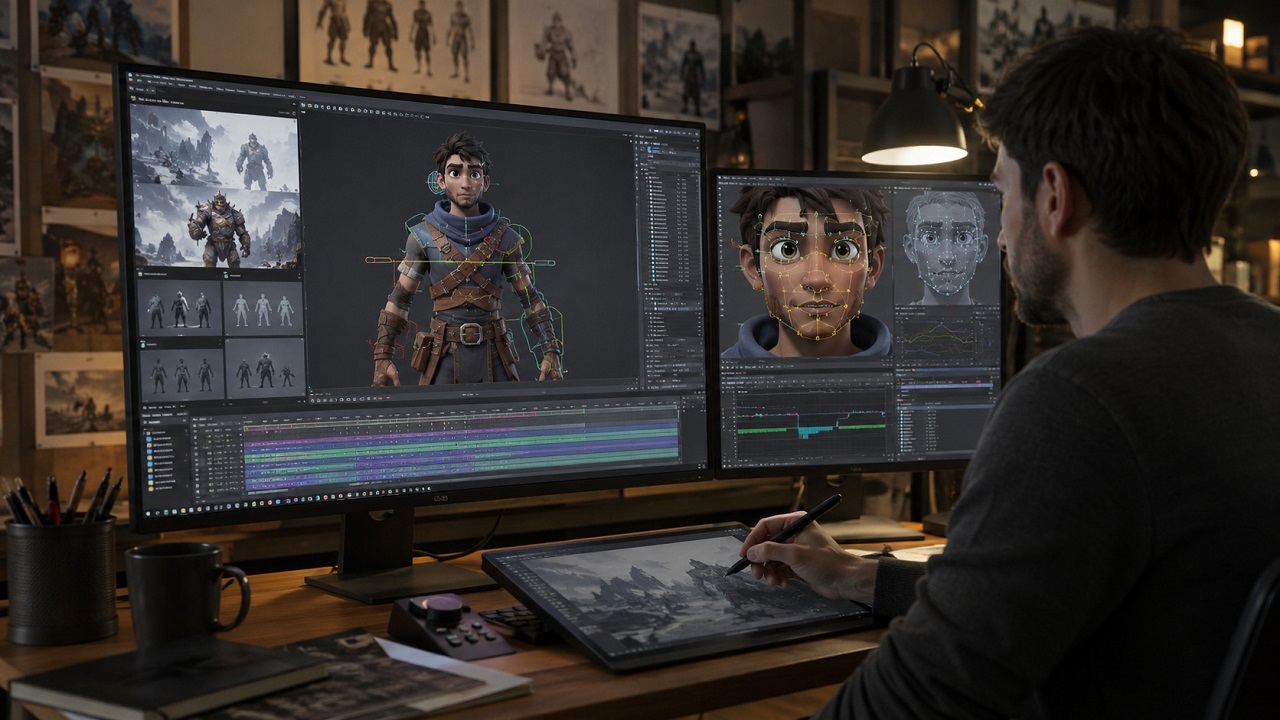The width and height of the screenshot is (1280, 720).
Task: Select the yellow facial rig viewport
Action: (807, 271)
